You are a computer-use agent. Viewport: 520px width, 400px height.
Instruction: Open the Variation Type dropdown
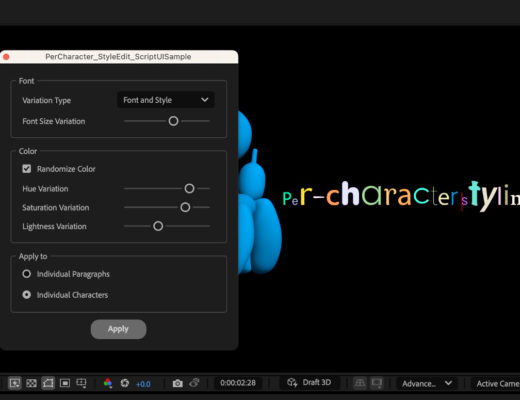point(166,100)
